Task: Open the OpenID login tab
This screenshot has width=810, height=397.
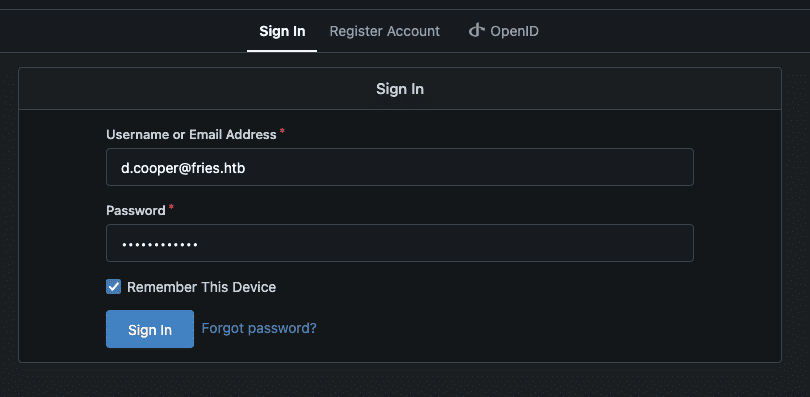Action: pos(504,31)
